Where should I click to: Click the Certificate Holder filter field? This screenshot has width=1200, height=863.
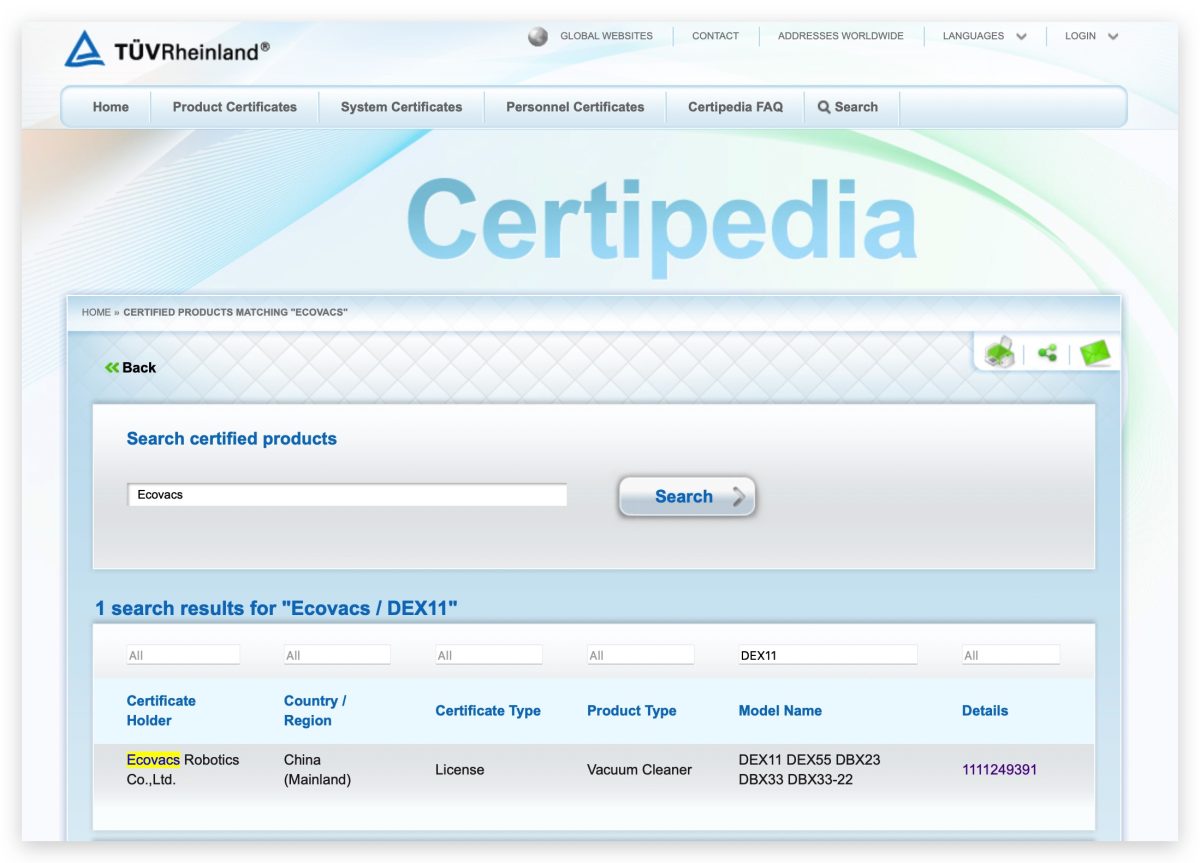183,655
